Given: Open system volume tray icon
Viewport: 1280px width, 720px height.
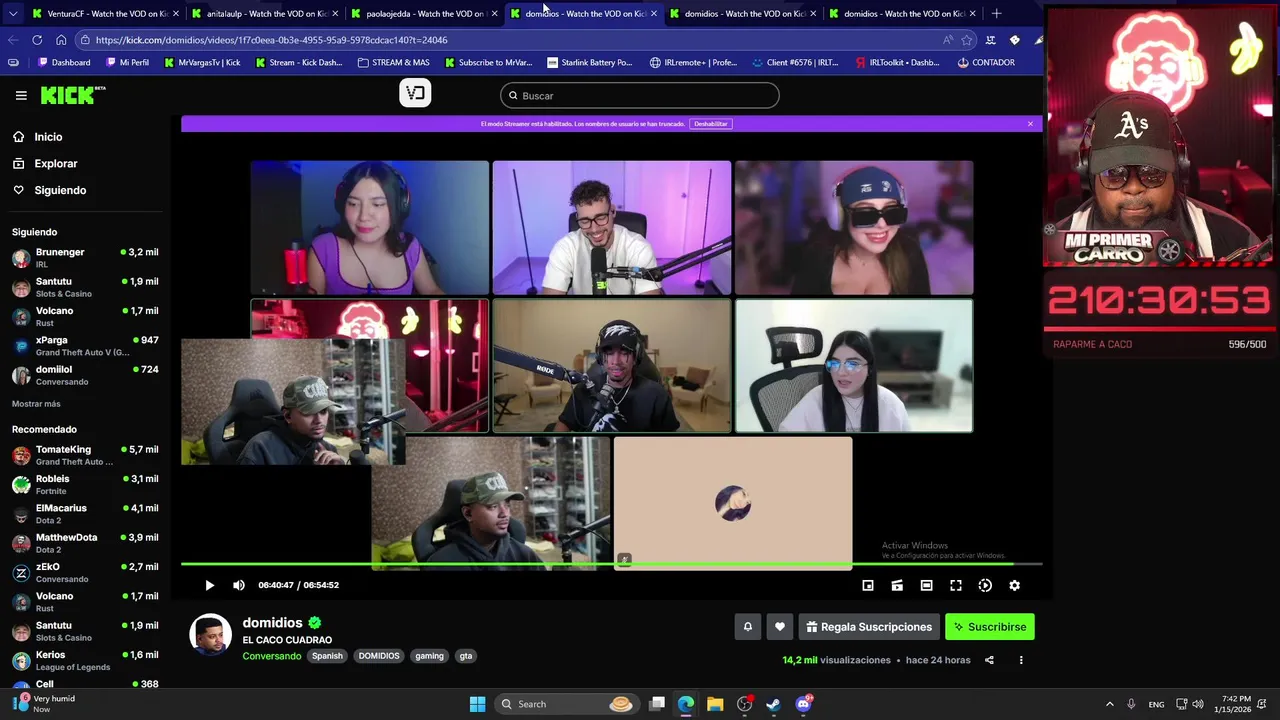Looking at the screenshot, I should point(1198,704).
